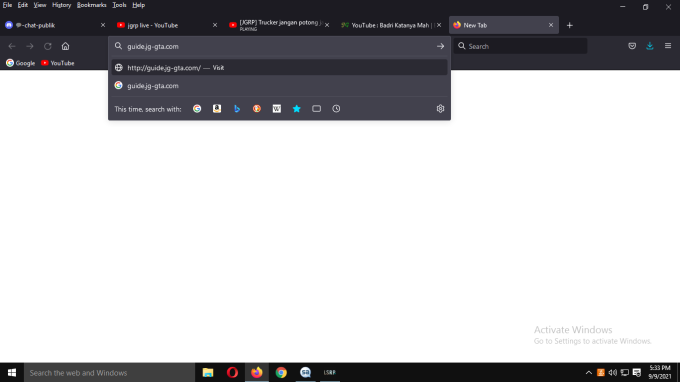
Task: Launch Opera from the taskbar
Action: [x=232, y=373]
